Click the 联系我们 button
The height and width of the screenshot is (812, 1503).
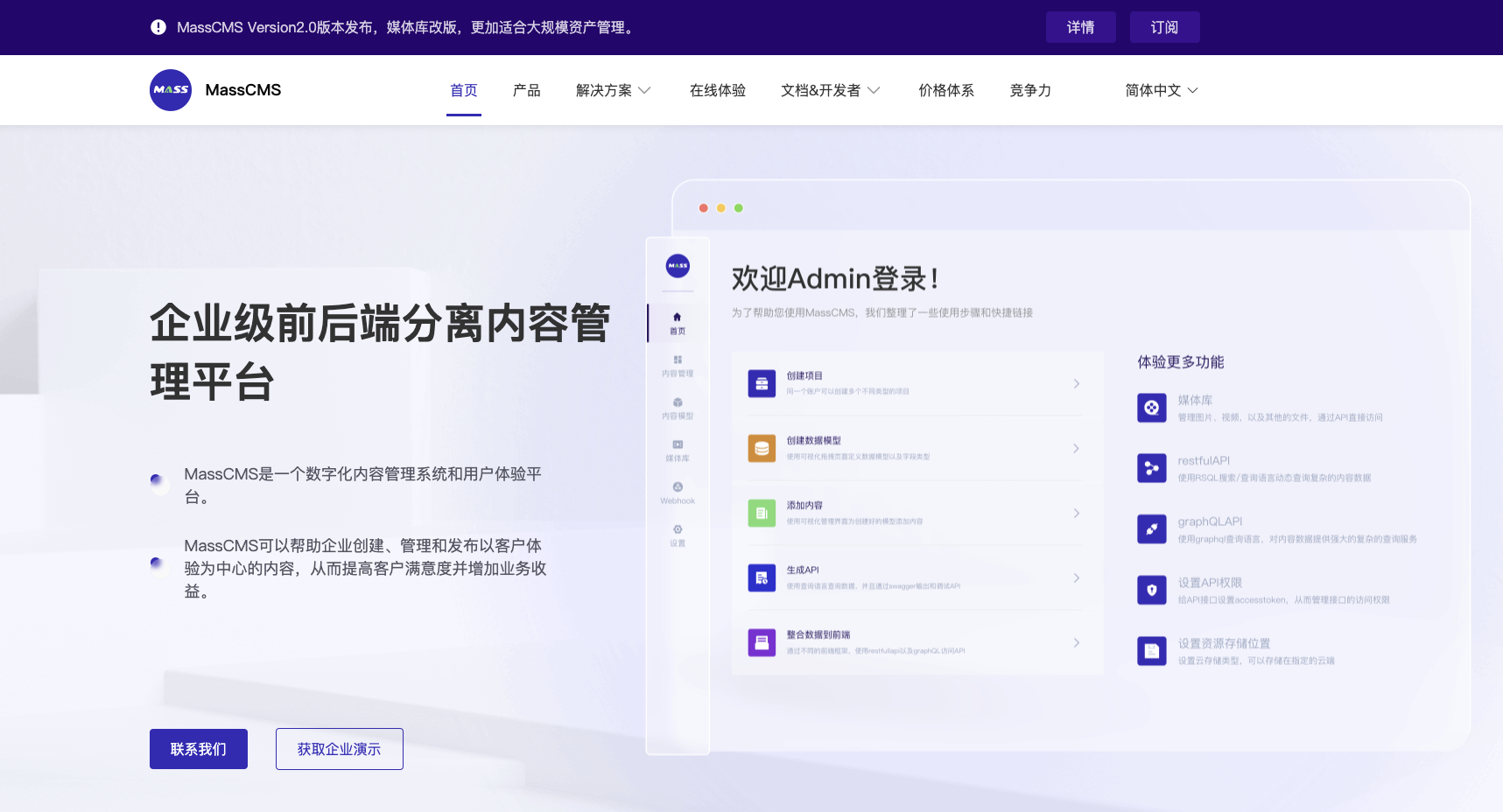pos(199,749)
